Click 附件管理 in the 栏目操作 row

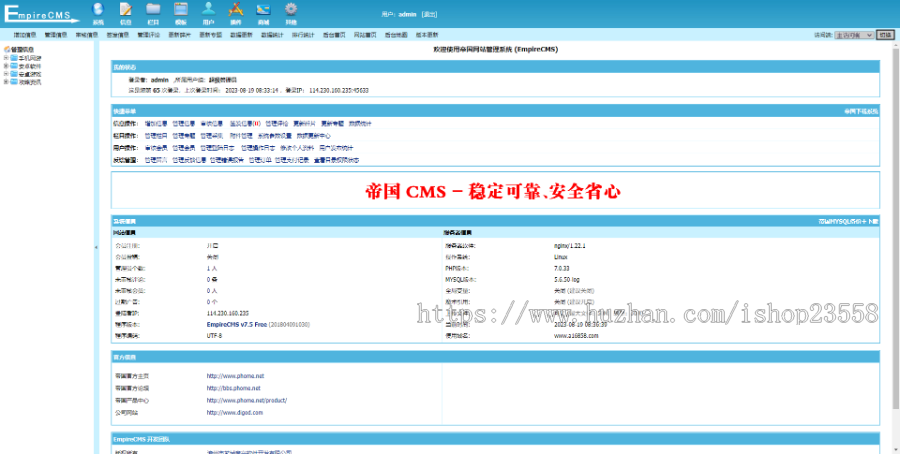click(x=241, y=136)
